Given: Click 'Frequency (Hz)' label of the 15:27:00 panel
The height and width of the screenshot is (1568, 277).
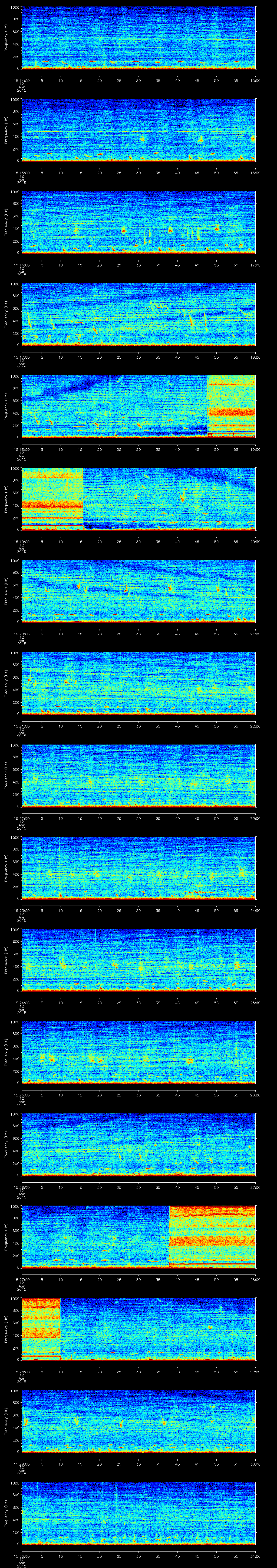Looking at the screenshot, I should (6, 1237).
